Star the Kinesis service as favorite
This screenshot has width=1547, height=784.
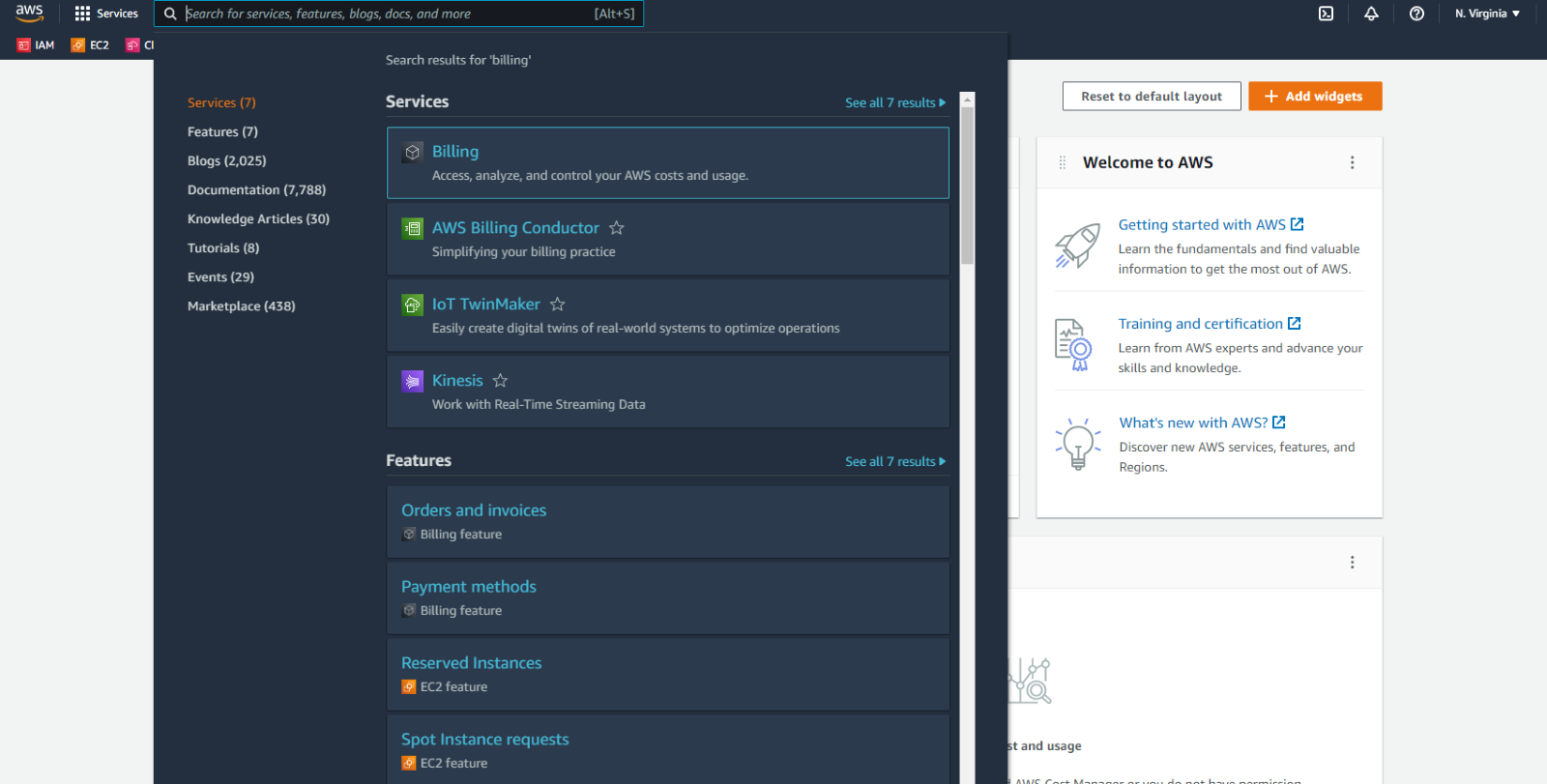(500, 381)
